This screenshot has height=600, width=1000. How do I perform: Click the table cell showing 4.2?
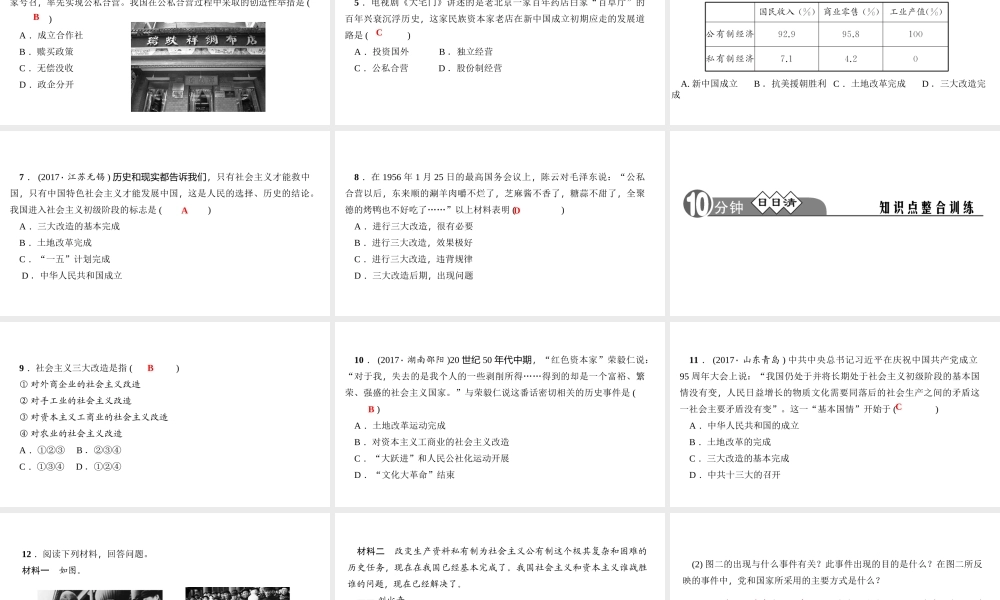click(x=851, y=59)
